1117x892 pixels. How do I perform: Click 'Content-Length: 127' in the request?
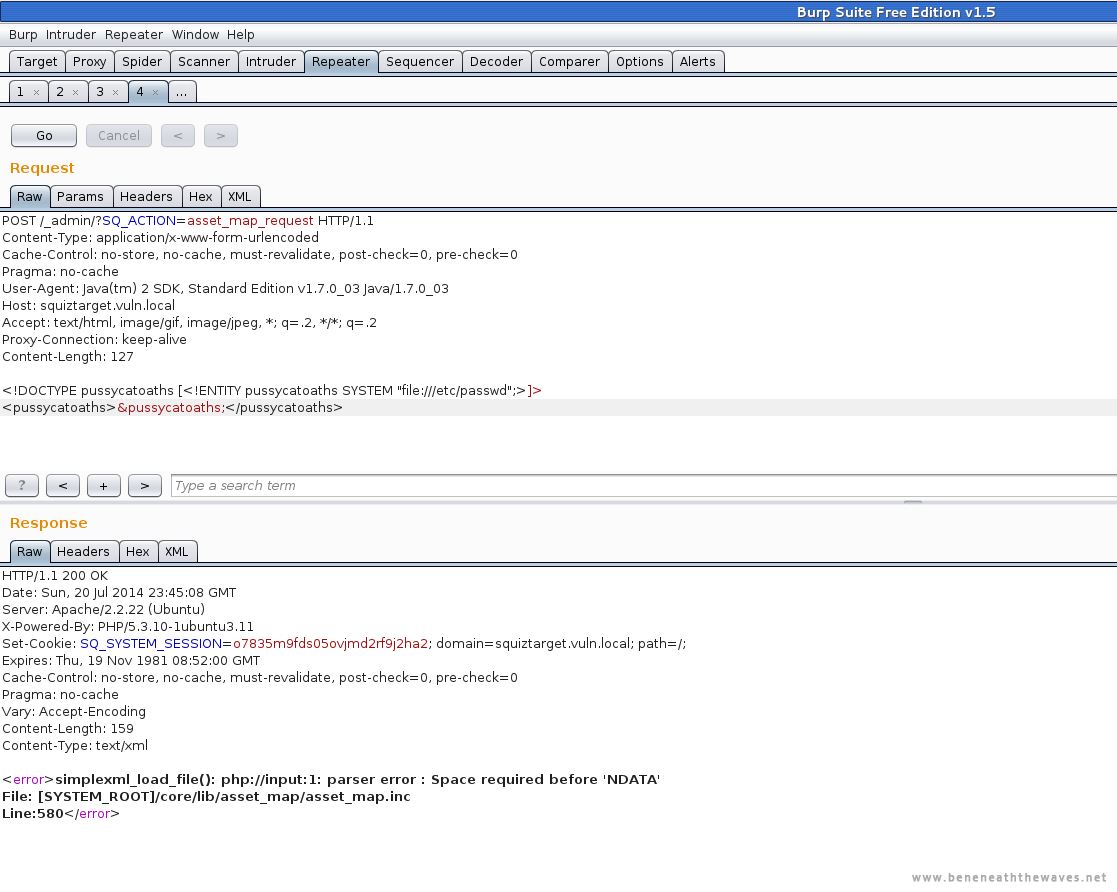point(68,357)
